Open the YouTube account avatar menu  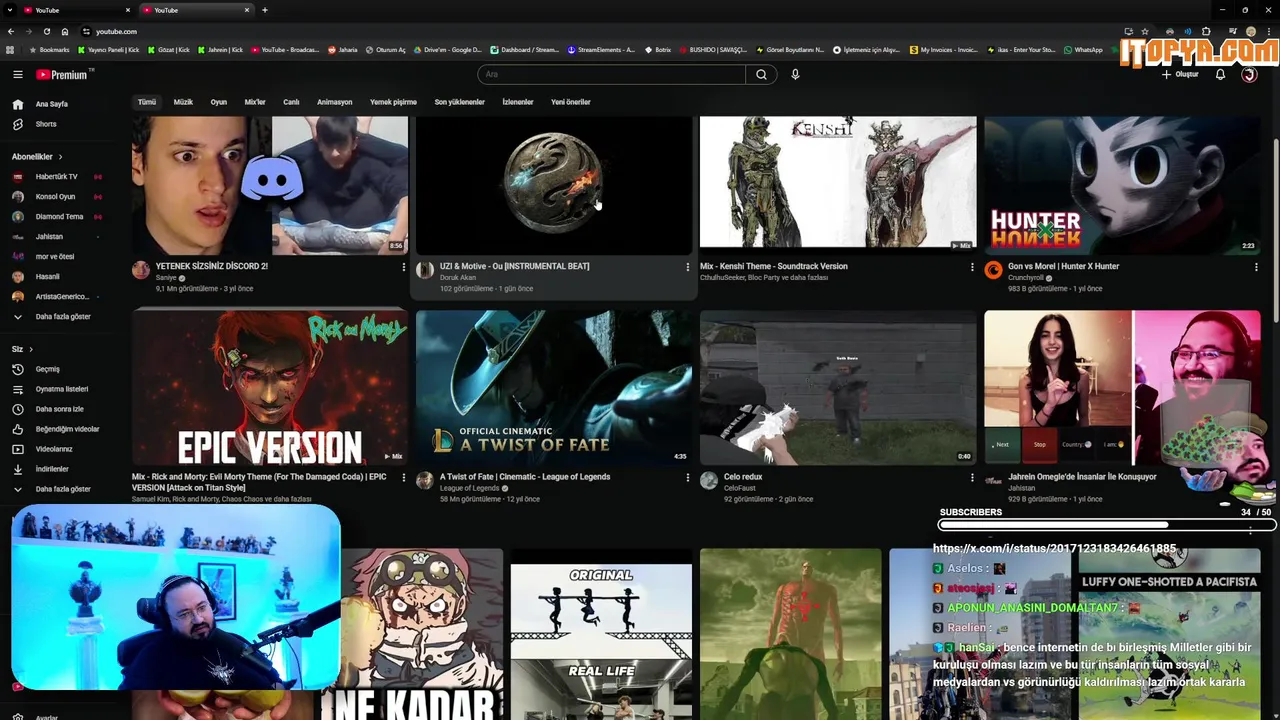tap(1249, 74)
